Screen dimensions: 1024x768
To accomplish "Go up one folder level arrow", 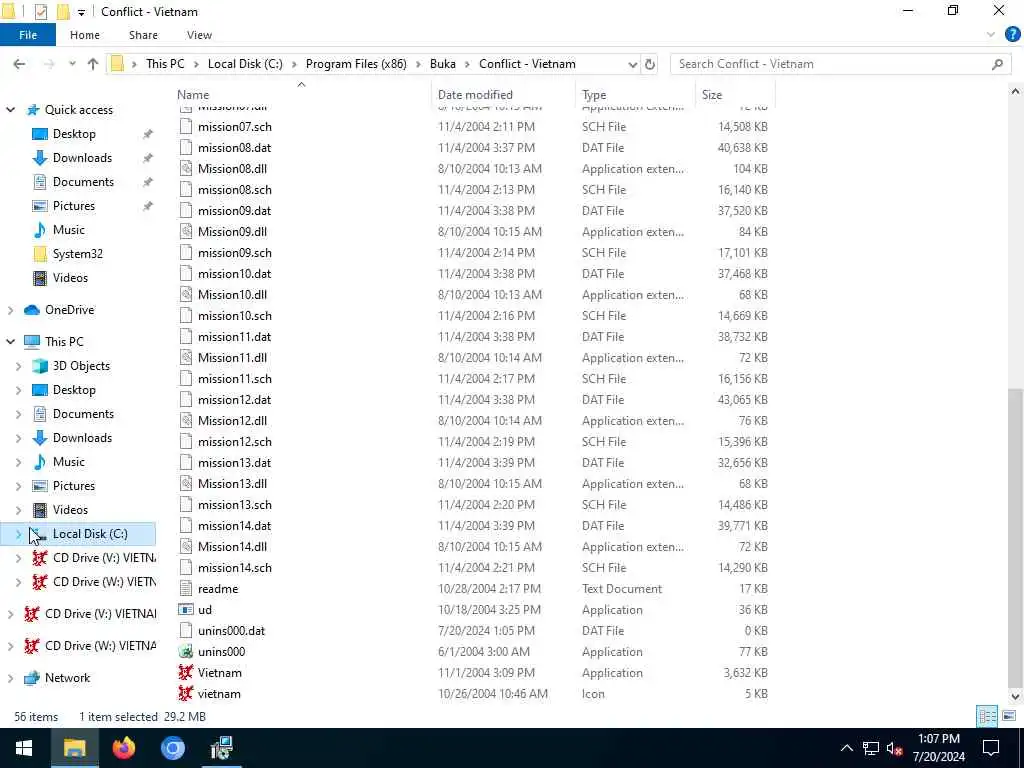I will pos(93,64).
